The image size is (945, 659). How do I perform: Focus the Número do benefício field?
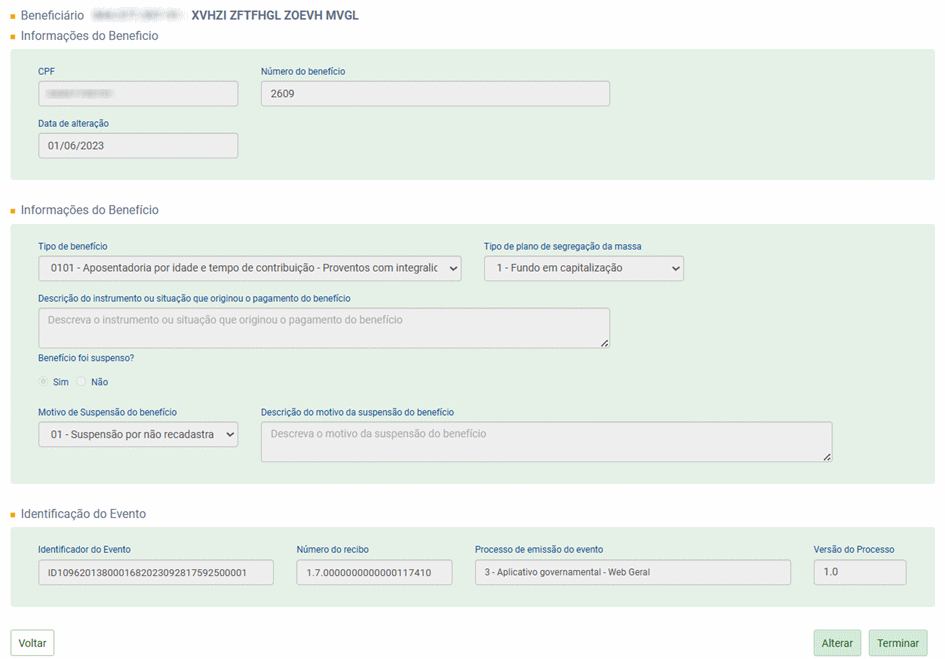(434, 94)
